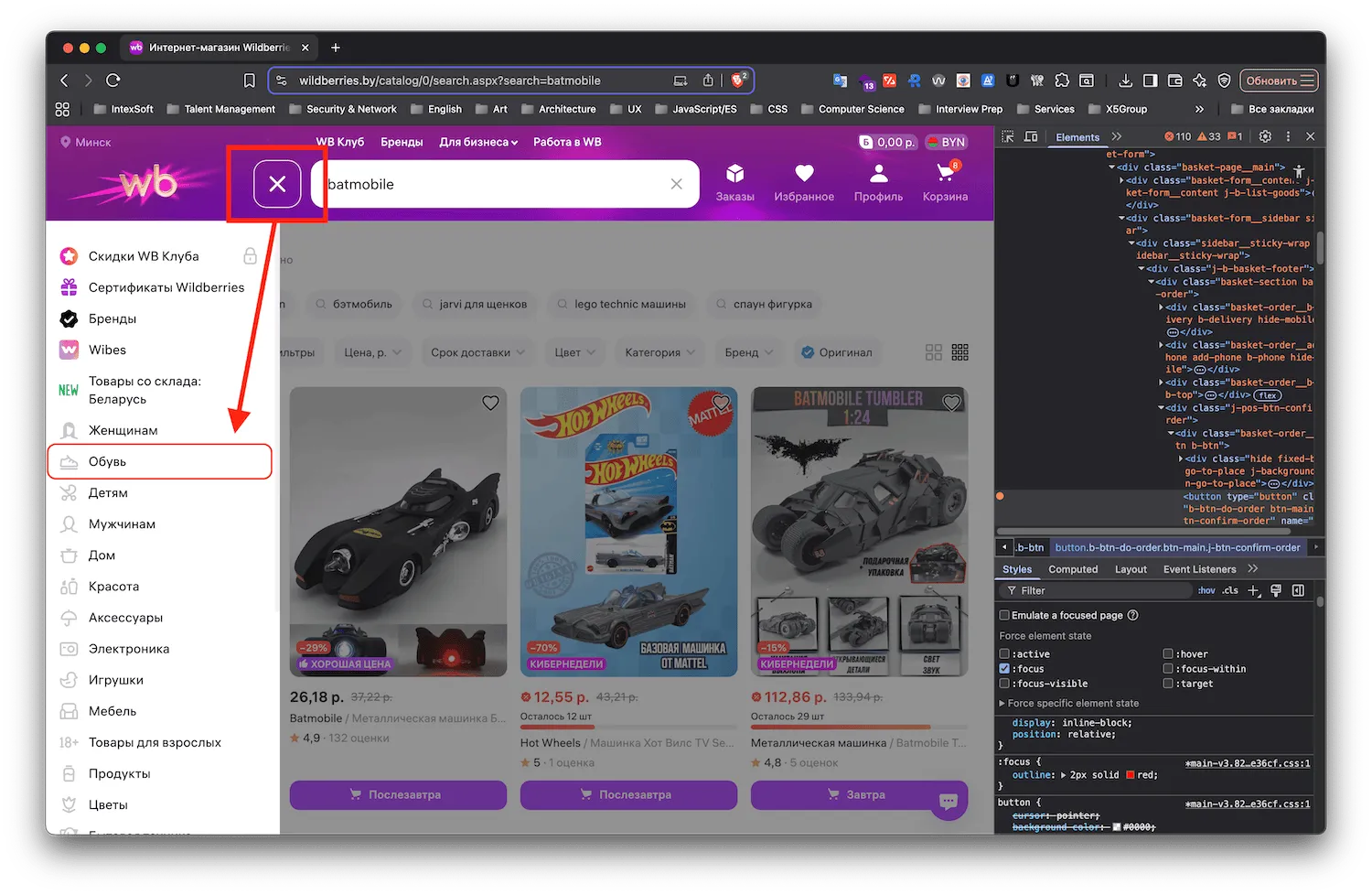Click the Обновить browser update button
Image resolution: width=1372 pixels, height=895 pixels.
point(1280,81)
